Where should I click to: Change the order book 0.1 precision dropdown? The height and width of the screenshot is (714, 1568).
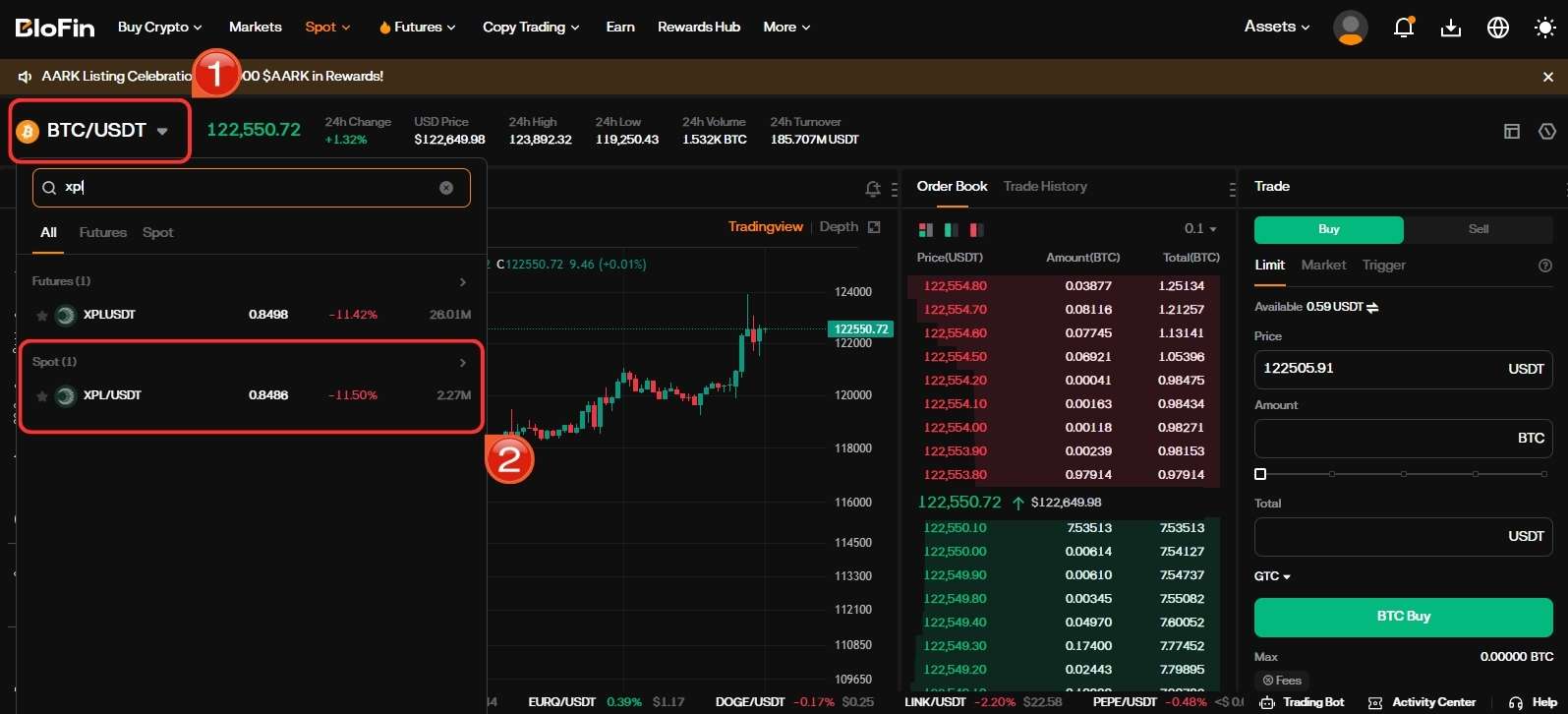tap(1200, 229)
